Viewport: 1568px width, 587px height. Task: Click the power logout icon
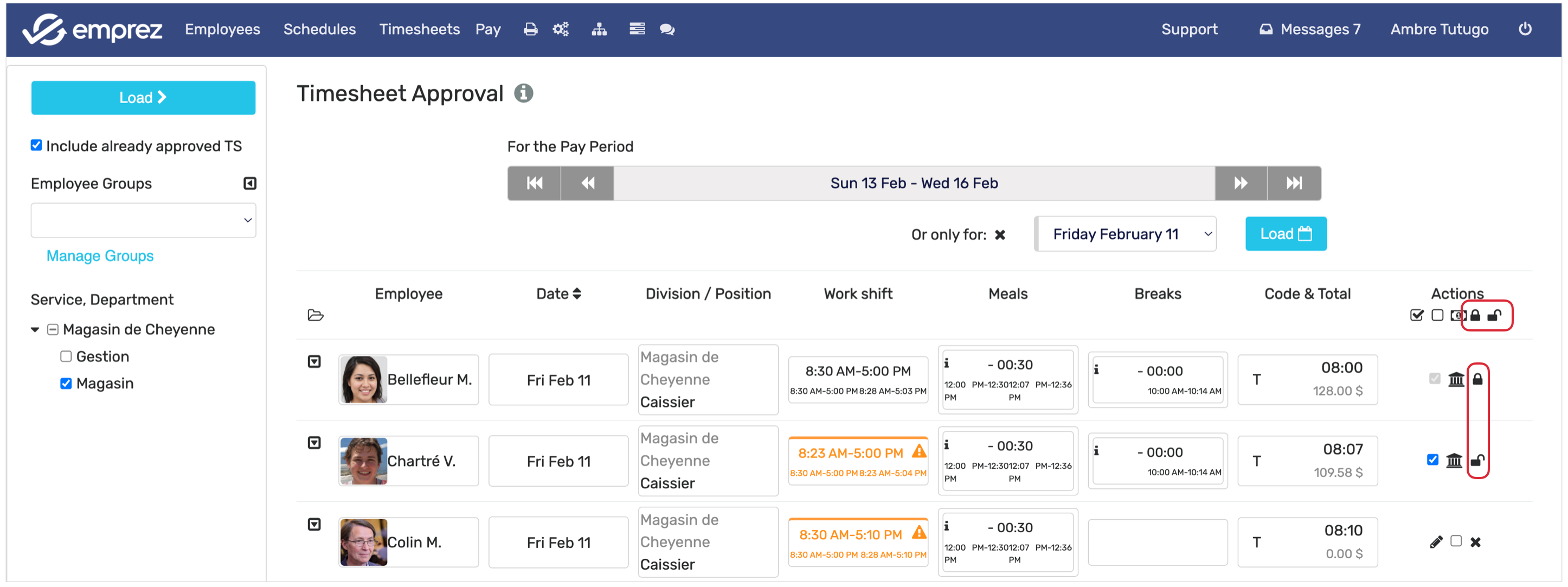tap(1524, 29)
